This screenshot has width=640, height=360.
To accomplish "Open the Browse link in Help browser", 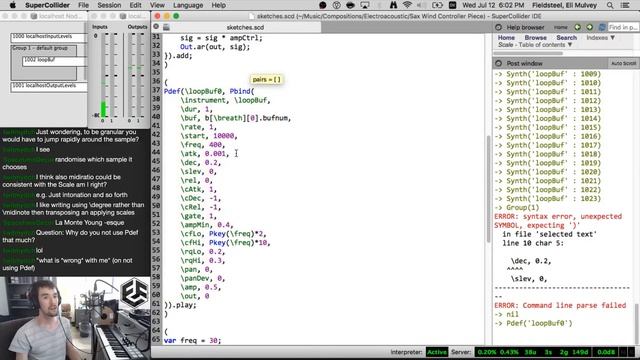I will pos(536,38).
